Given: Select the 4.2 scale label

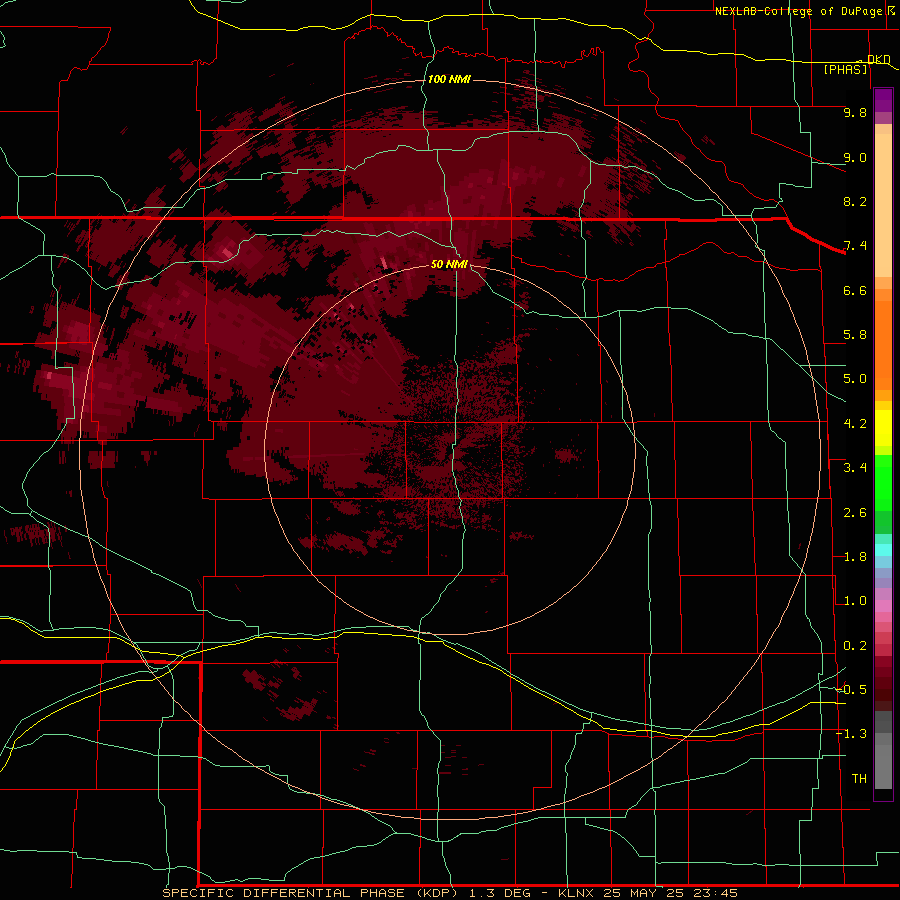Looking at the screenshot, I should pyautogui.click(x=855, y=424).
